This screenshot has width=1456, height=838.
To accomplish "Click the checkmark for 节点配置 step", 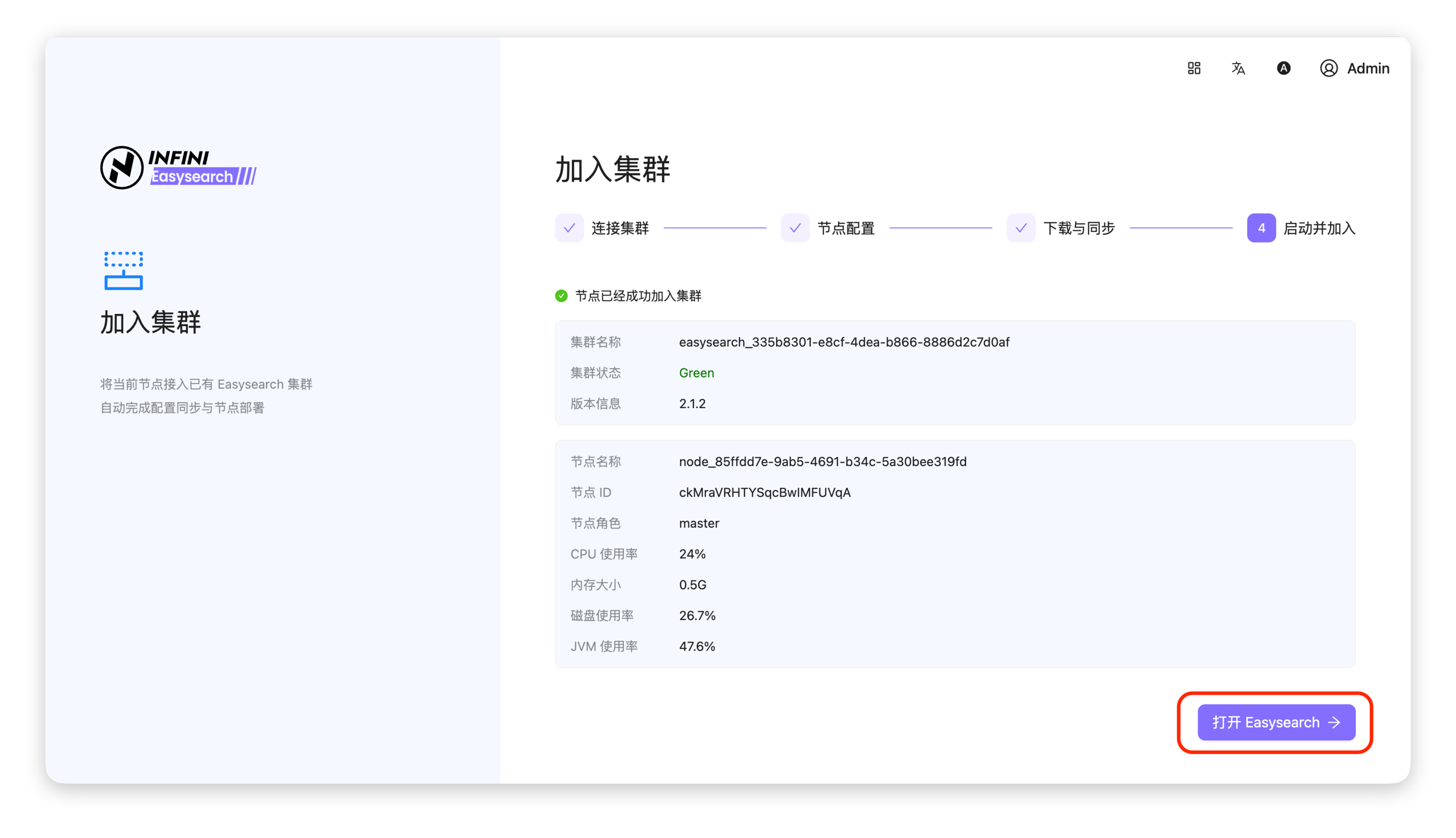I will [795, 228].
